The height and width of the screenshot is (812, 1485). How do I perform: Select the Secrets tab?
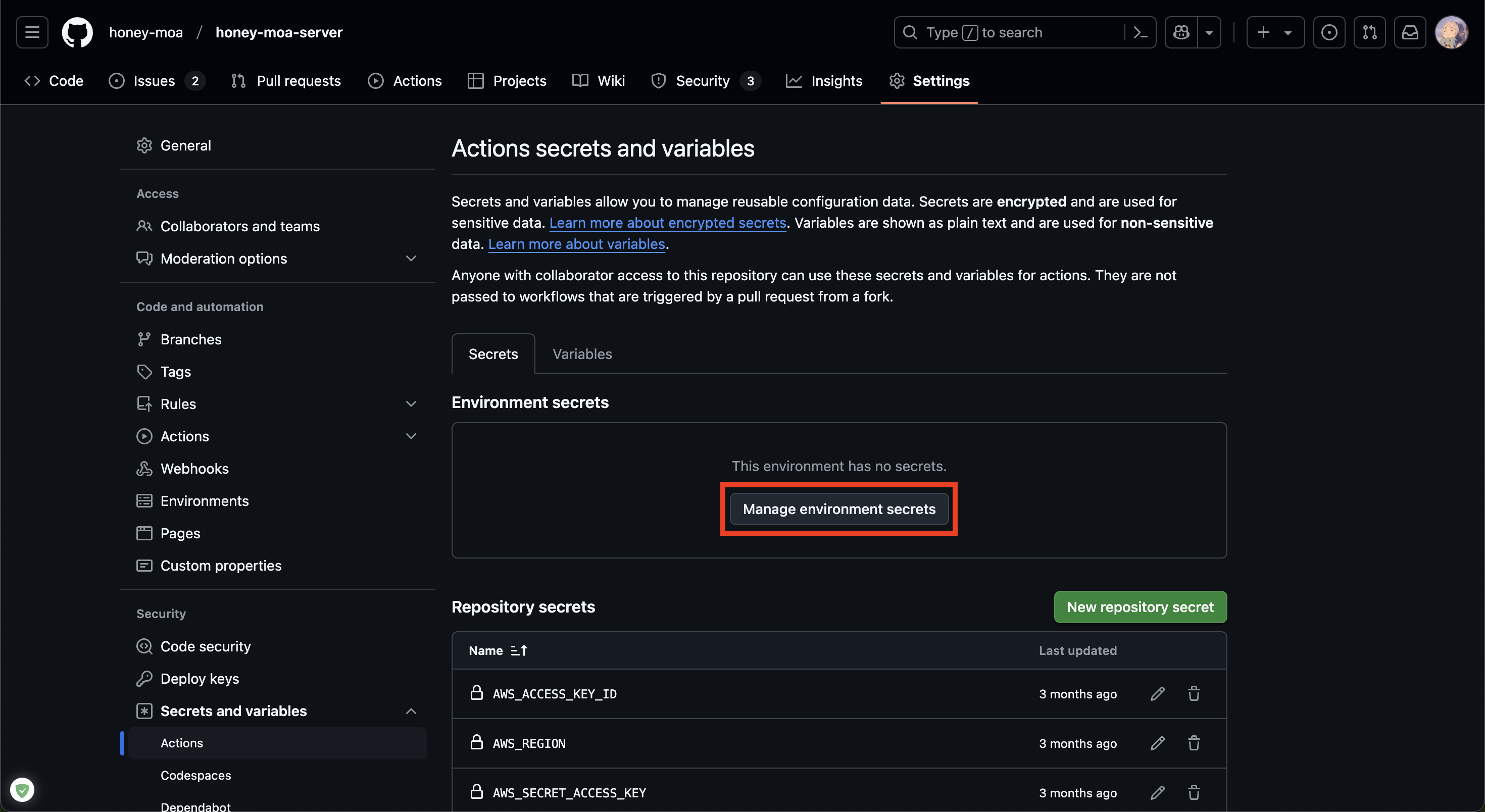point(493,354)
